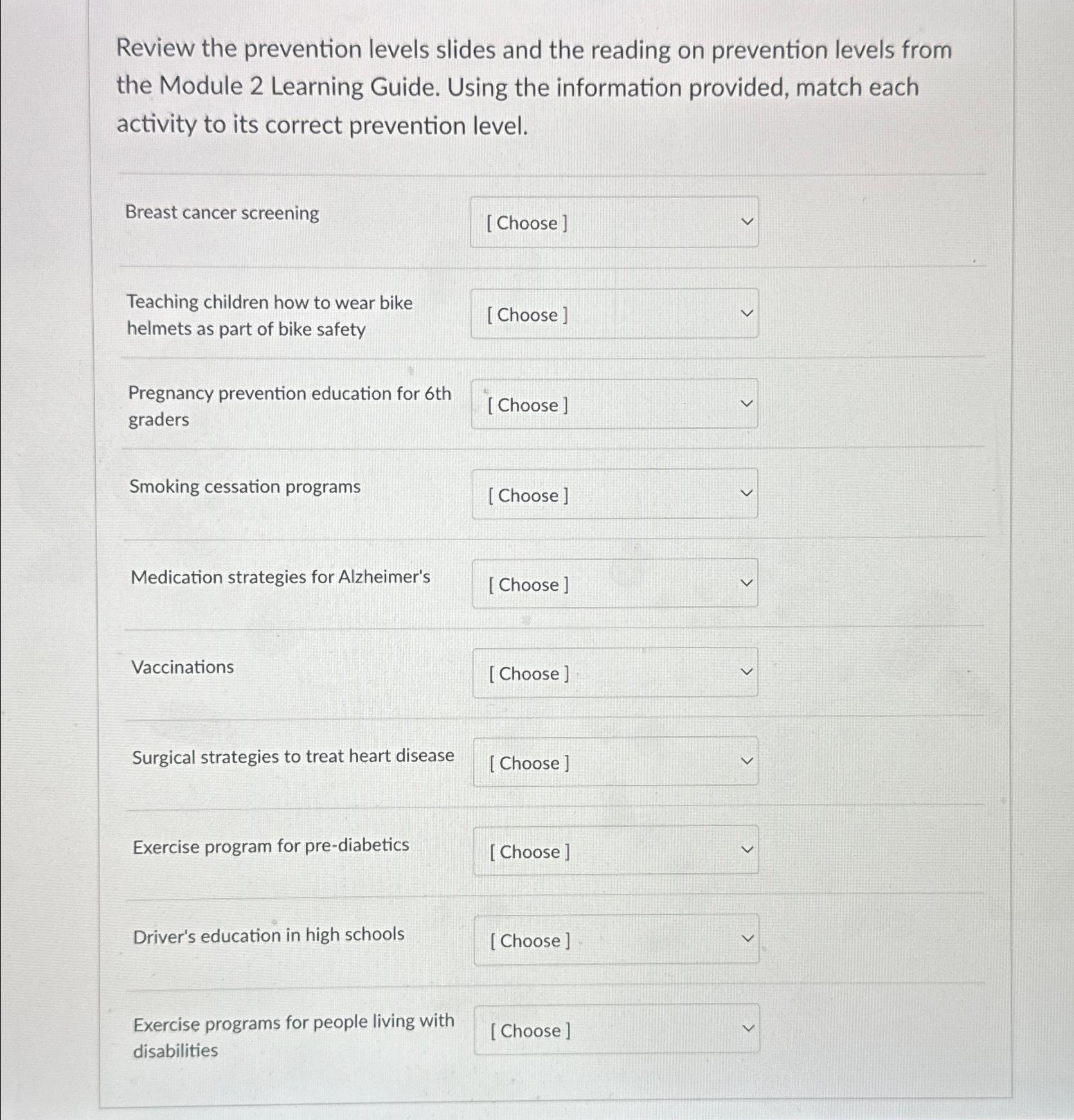Viewport: 1074px width, 1120px height.
Task: Open the Driver's education dropdown list
Action: coord(615,941)
